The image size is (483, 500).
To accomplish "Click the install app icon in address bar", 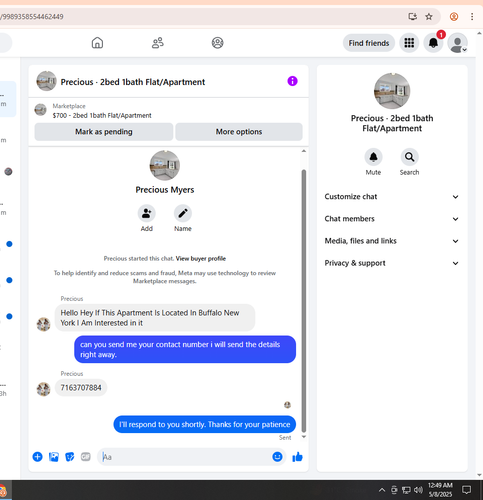I will coord(413,16).
